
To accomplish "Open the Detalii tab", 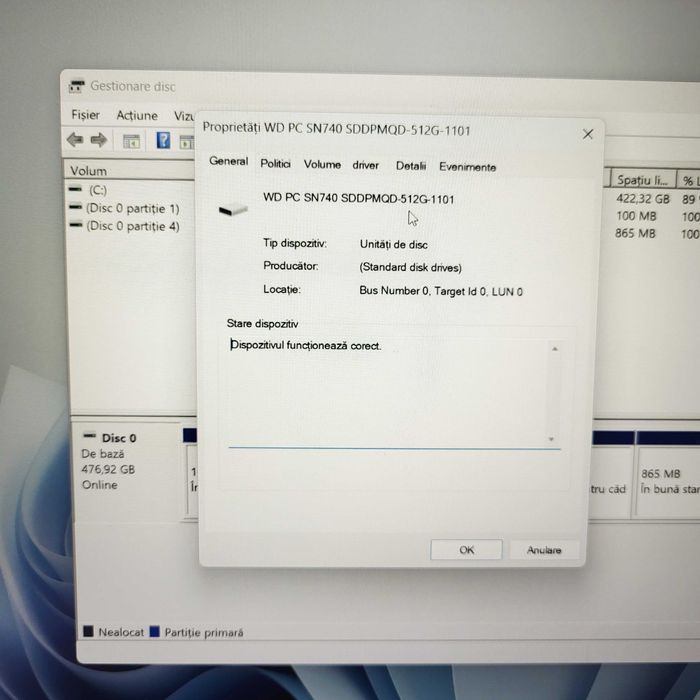I will tap(411, 166).
